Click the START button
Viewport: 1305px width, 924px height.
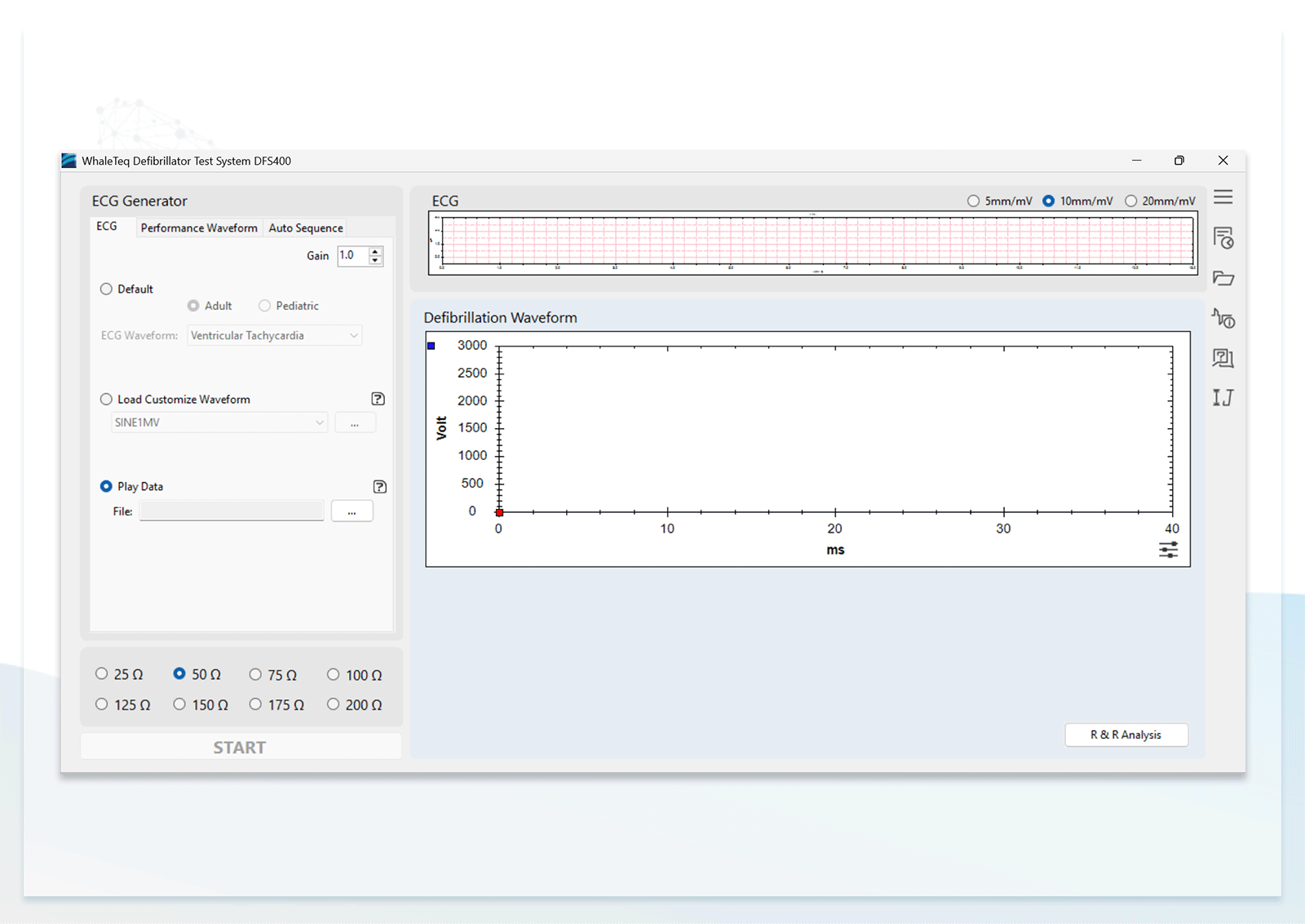pyautogui.click(x=241, y=747)
